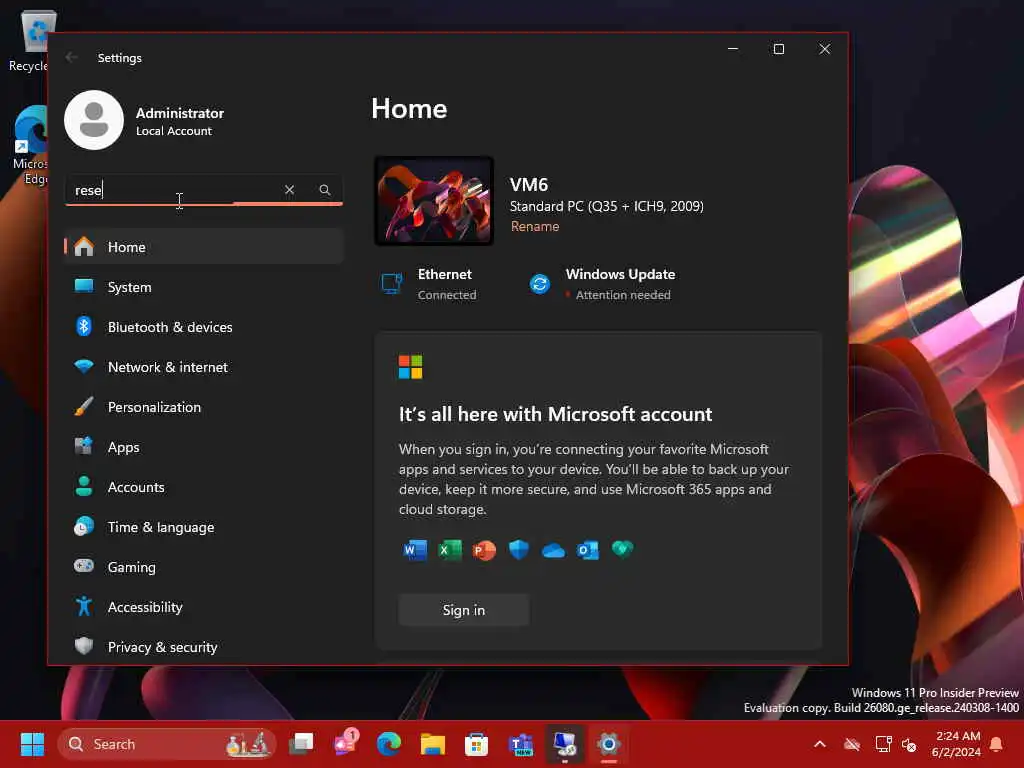Click the back arrow in Settings
The width and height of the screenshot is (1024, 768).
[72, 57]
